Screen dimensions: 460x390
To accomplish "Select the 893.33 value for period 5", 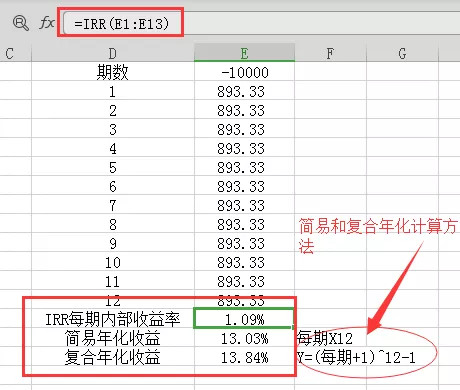I will click(244, 167).
